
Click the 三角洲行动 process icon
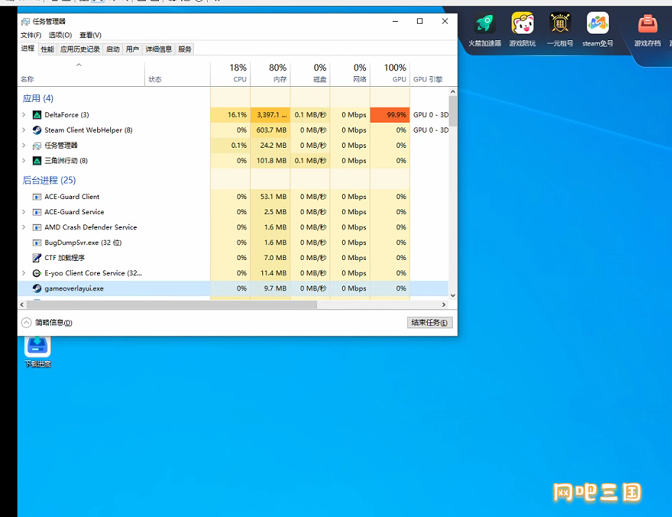37,161
